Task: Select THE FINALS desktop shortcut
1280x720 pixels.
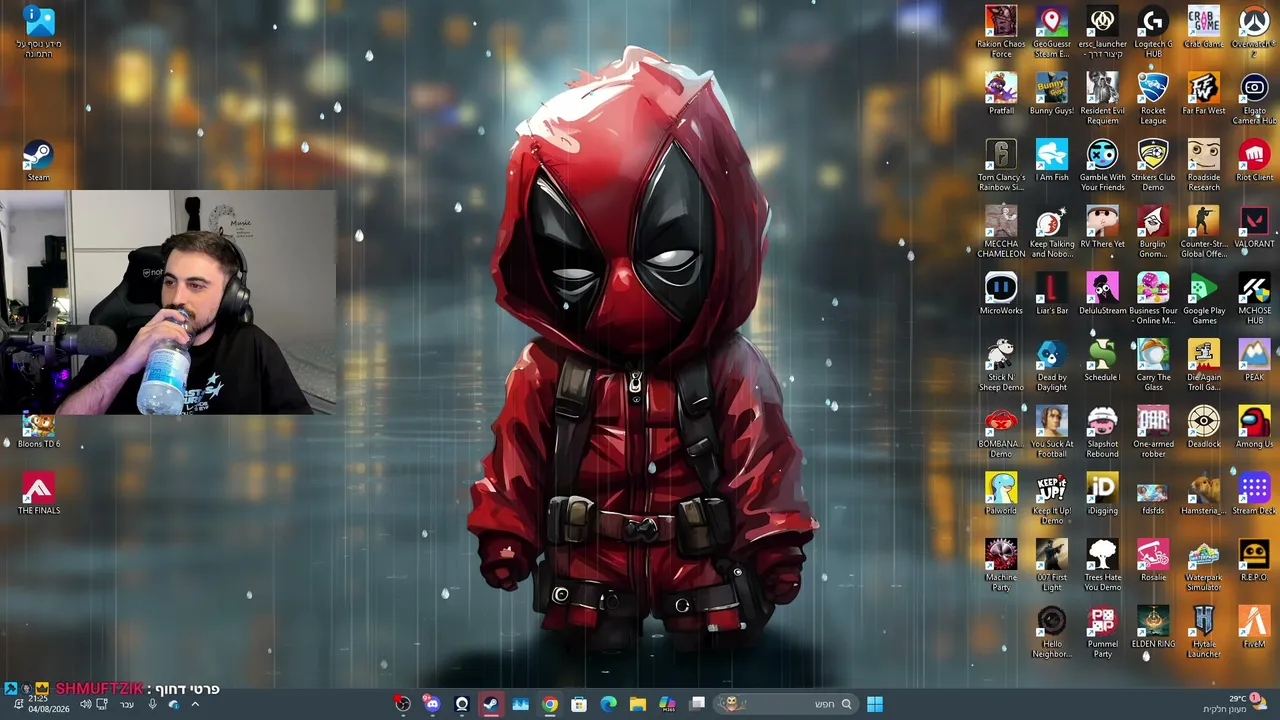Action: click(38, 494)
